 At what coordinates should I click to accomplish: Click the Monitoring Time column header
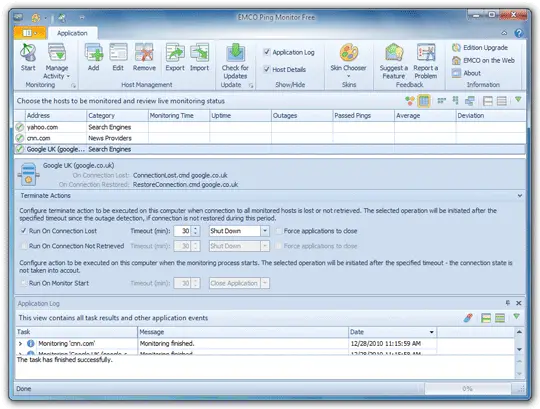(x=179, y=115)
